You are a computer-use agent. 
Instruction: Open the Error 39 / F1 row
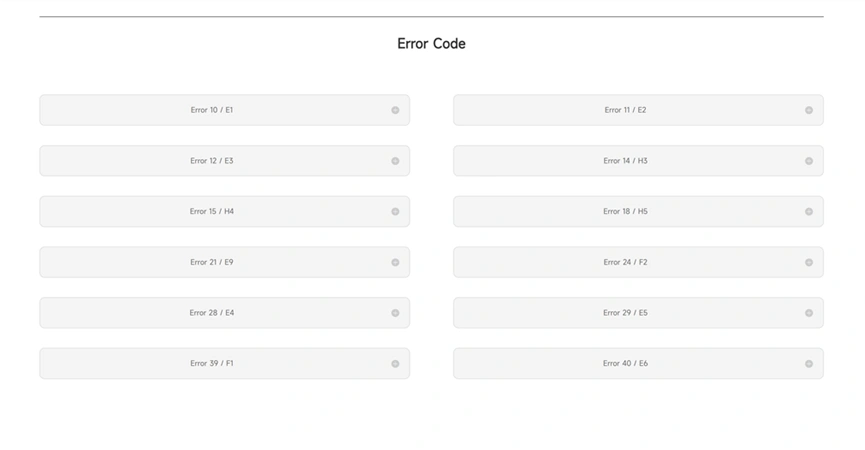pyautogui.click(x=225, y=364)
